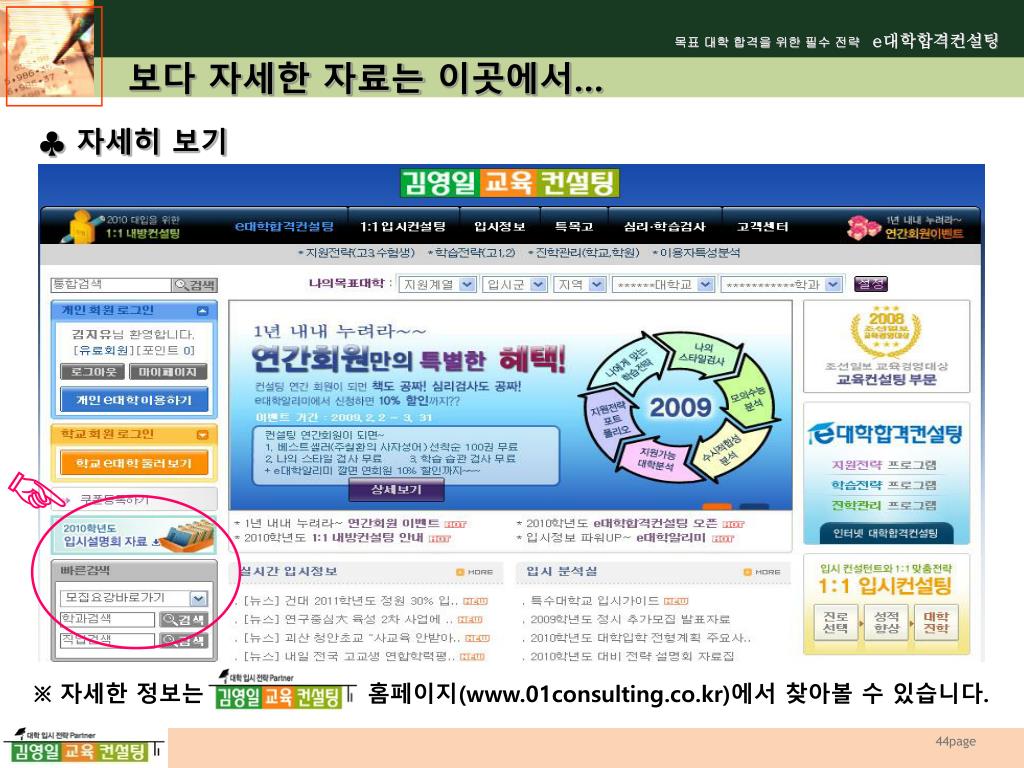
Task: Select the dark blue banner slide indicator
Action: click(754, 507)
